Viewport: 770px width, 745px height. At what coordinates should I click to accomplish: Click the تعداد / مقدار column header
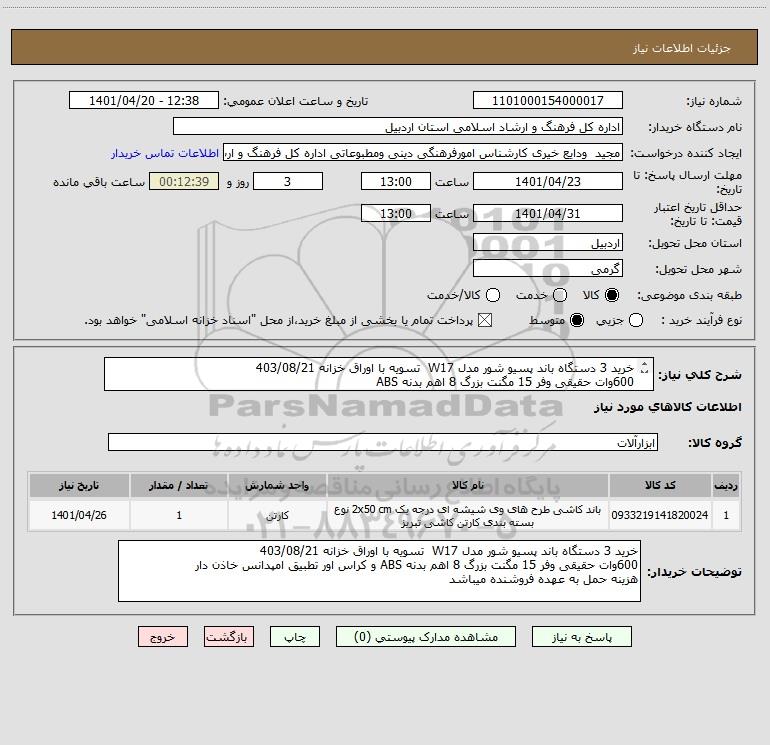coord(179,485)
